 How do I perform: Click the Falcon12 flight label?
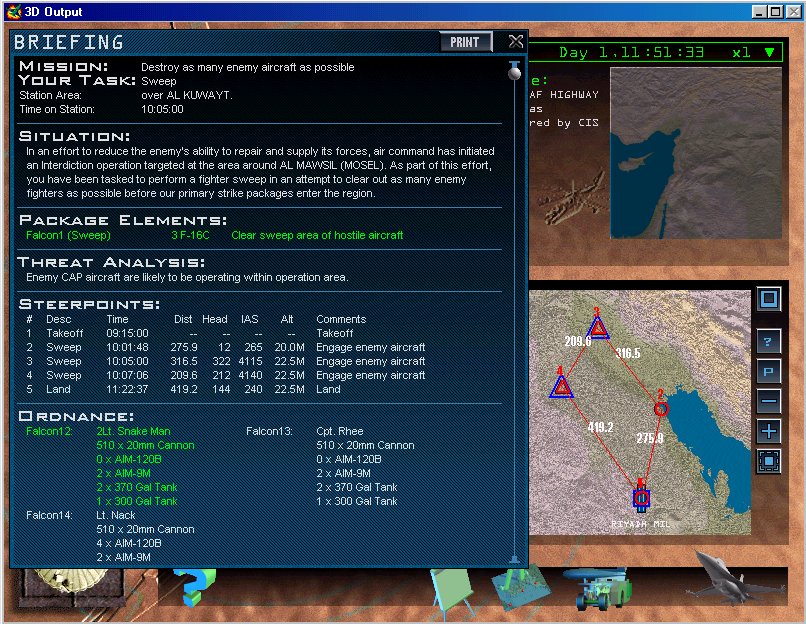pyautogui.click(x=49, y=431)
